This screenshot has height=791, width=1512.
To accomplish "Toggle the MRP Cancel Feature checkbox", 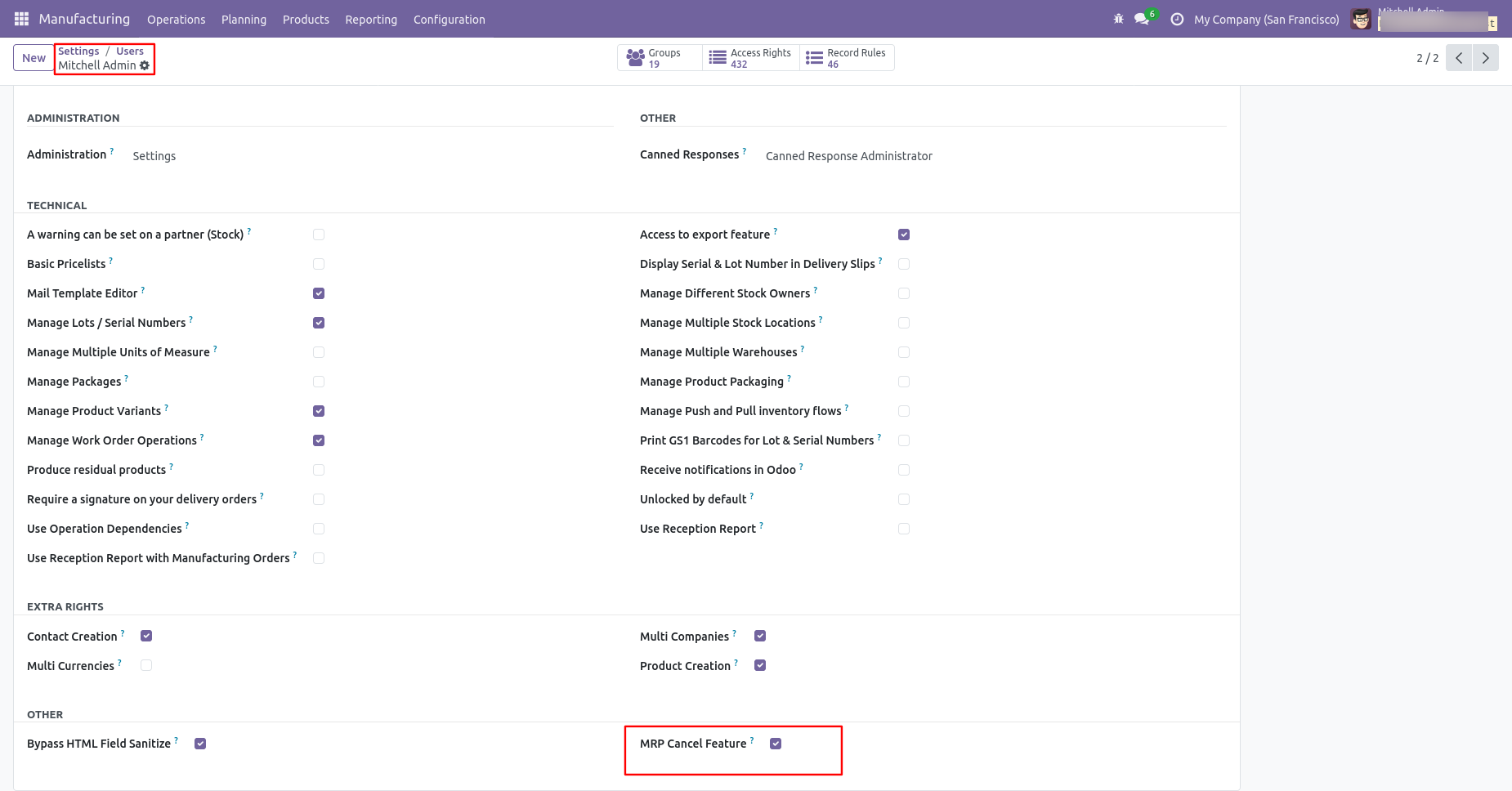I will pos(776,744).
